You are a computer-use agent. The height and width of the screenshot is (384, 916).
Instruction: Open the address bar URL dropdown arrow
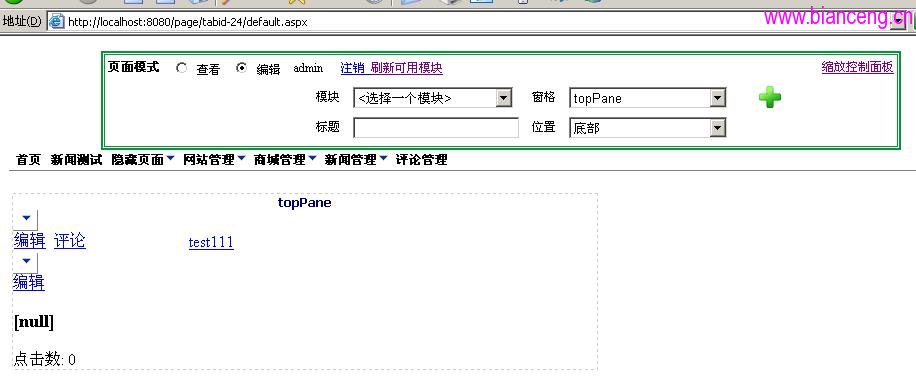[897, 22]
